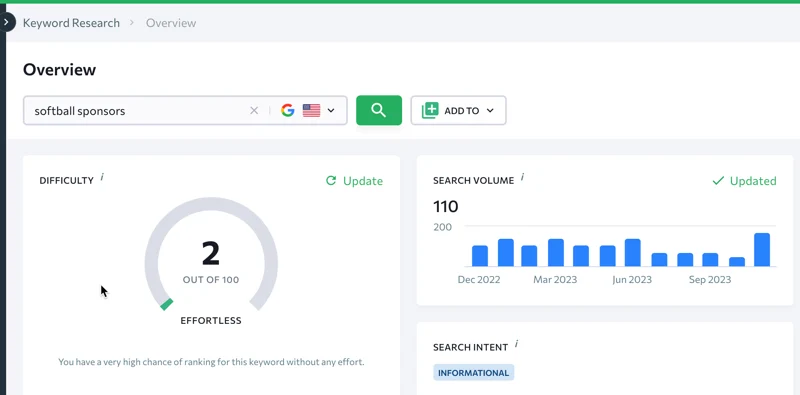This screenshot has width=800, height=395.
Task: Click the Updated status label
Action: click(x=753, y=181)
